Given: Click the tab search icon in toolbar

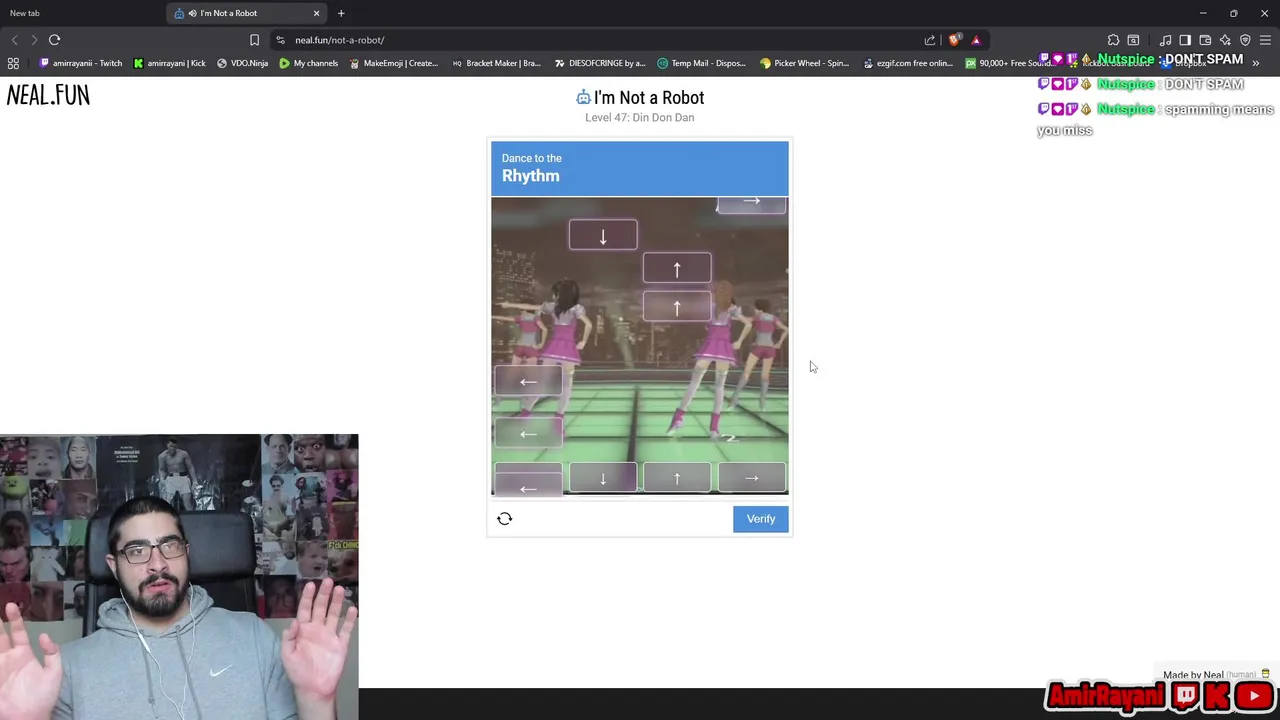Looking at the screenshot, I should click(1133, 40).
